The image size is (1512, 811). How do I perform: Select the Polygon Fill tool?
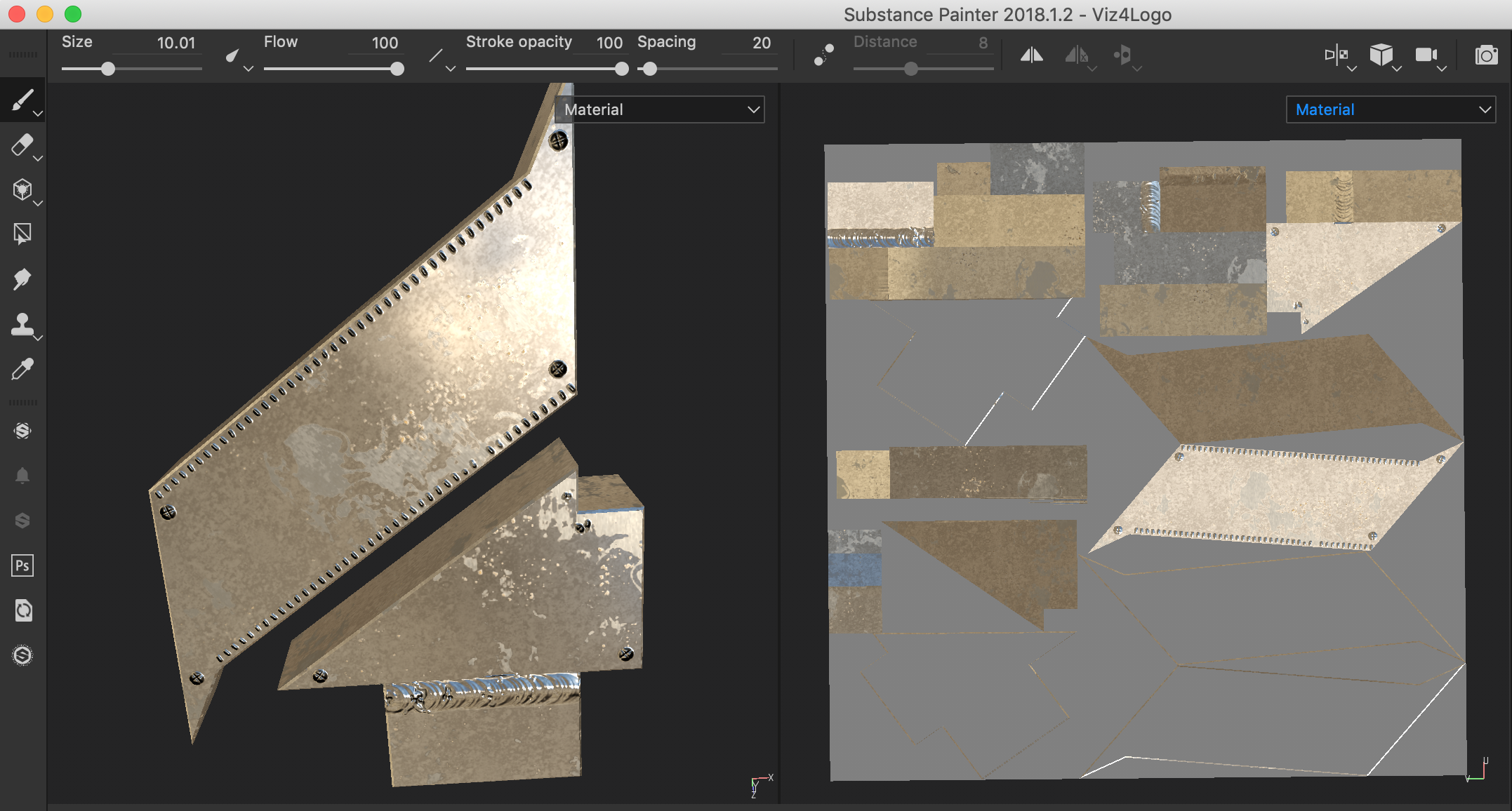[22, 234]
